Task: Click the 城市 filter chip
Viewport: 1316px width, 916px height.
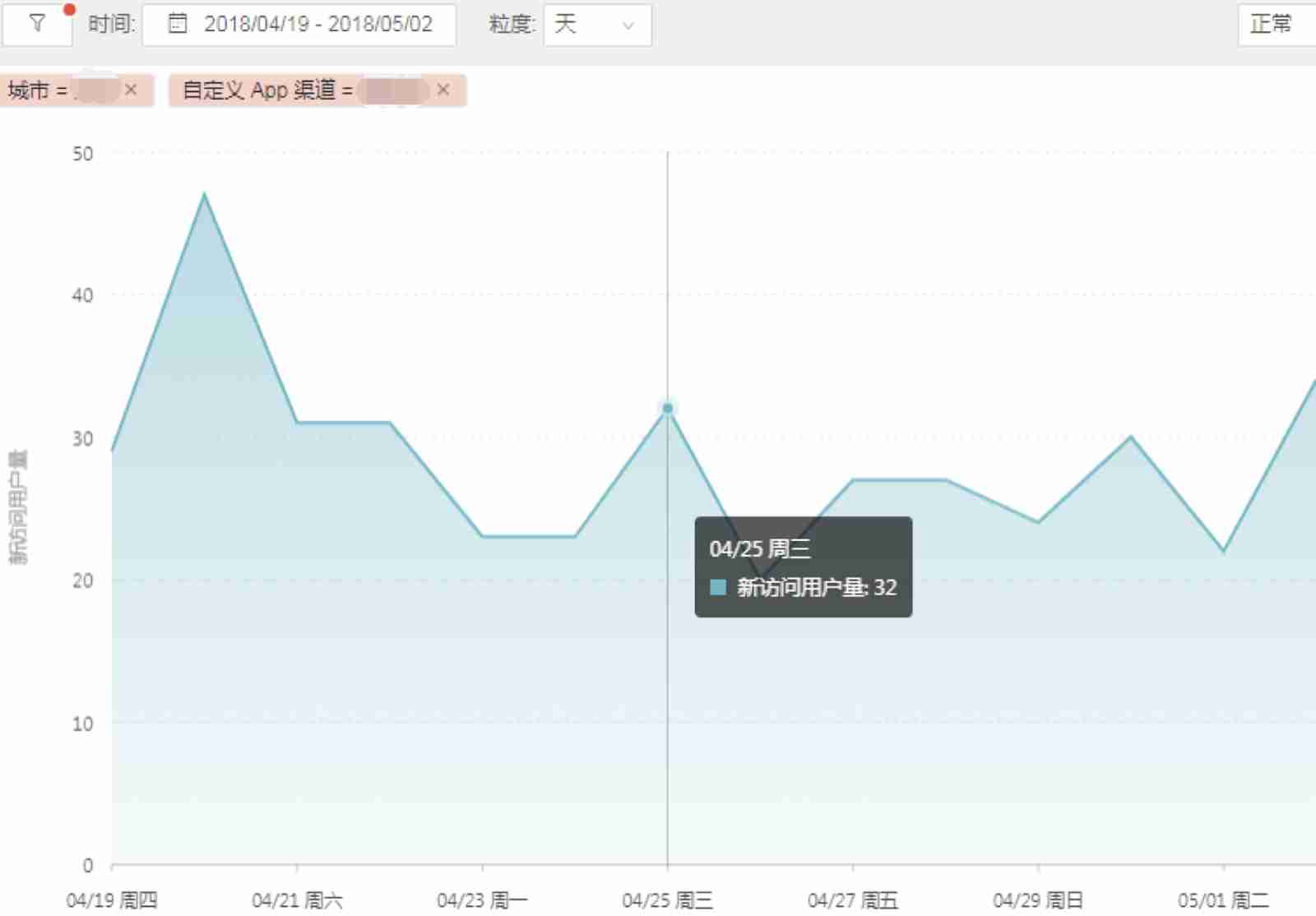Action: click(x=76, y=90)
